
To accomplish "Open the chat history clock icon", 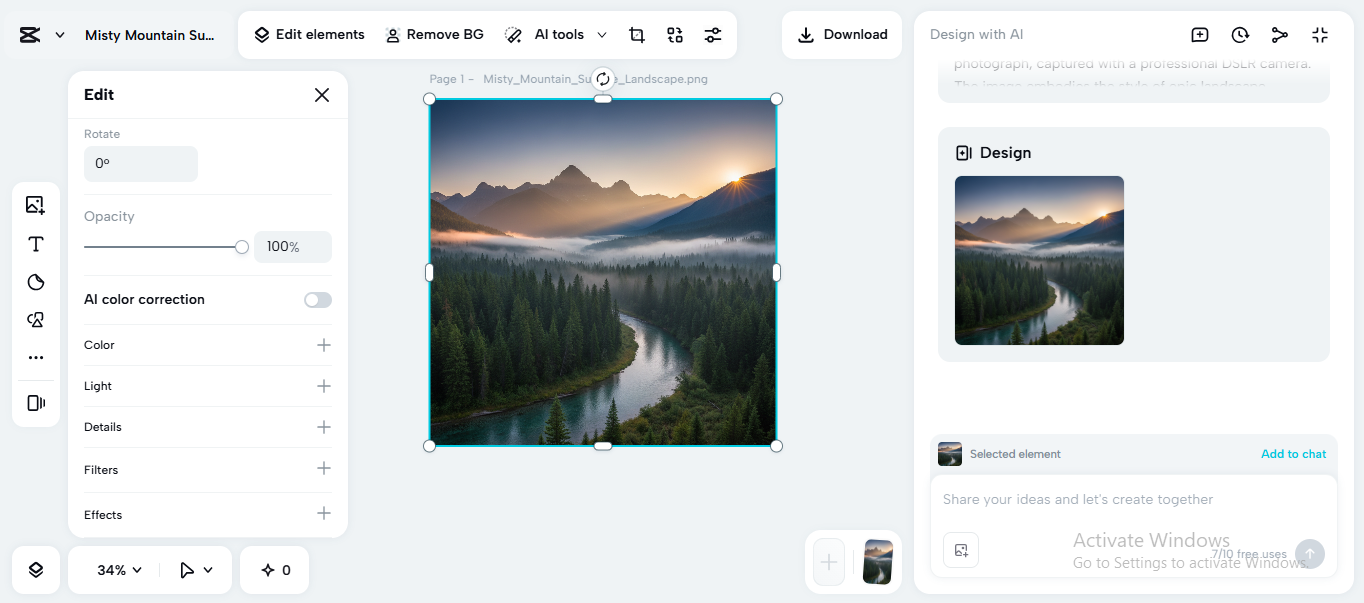I will click(x=1240, y=35).
